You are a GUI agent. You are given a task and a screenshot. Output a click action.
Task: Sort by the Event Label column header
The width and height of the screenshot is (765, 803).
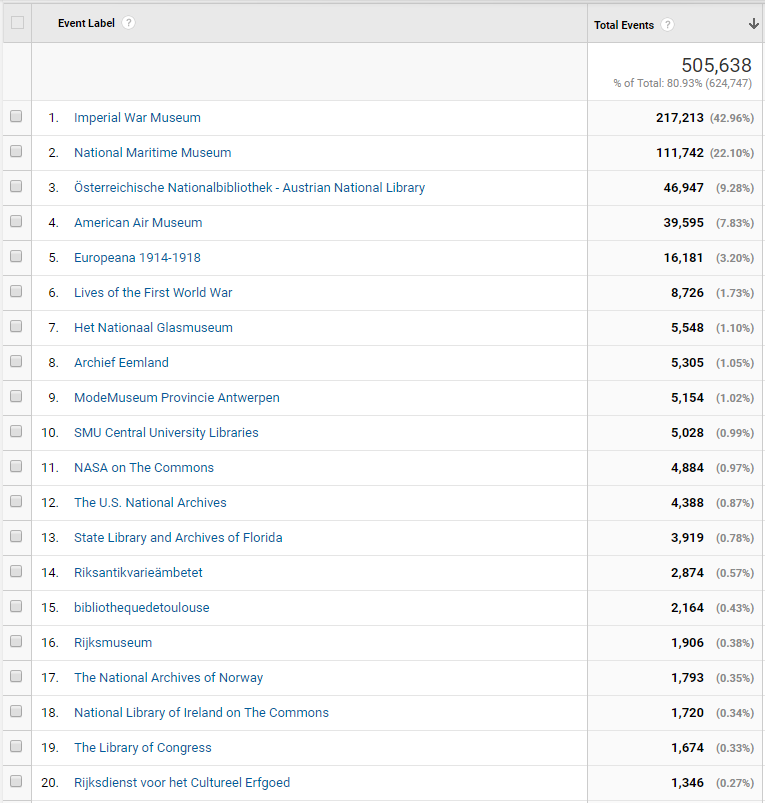pos(86,23)
